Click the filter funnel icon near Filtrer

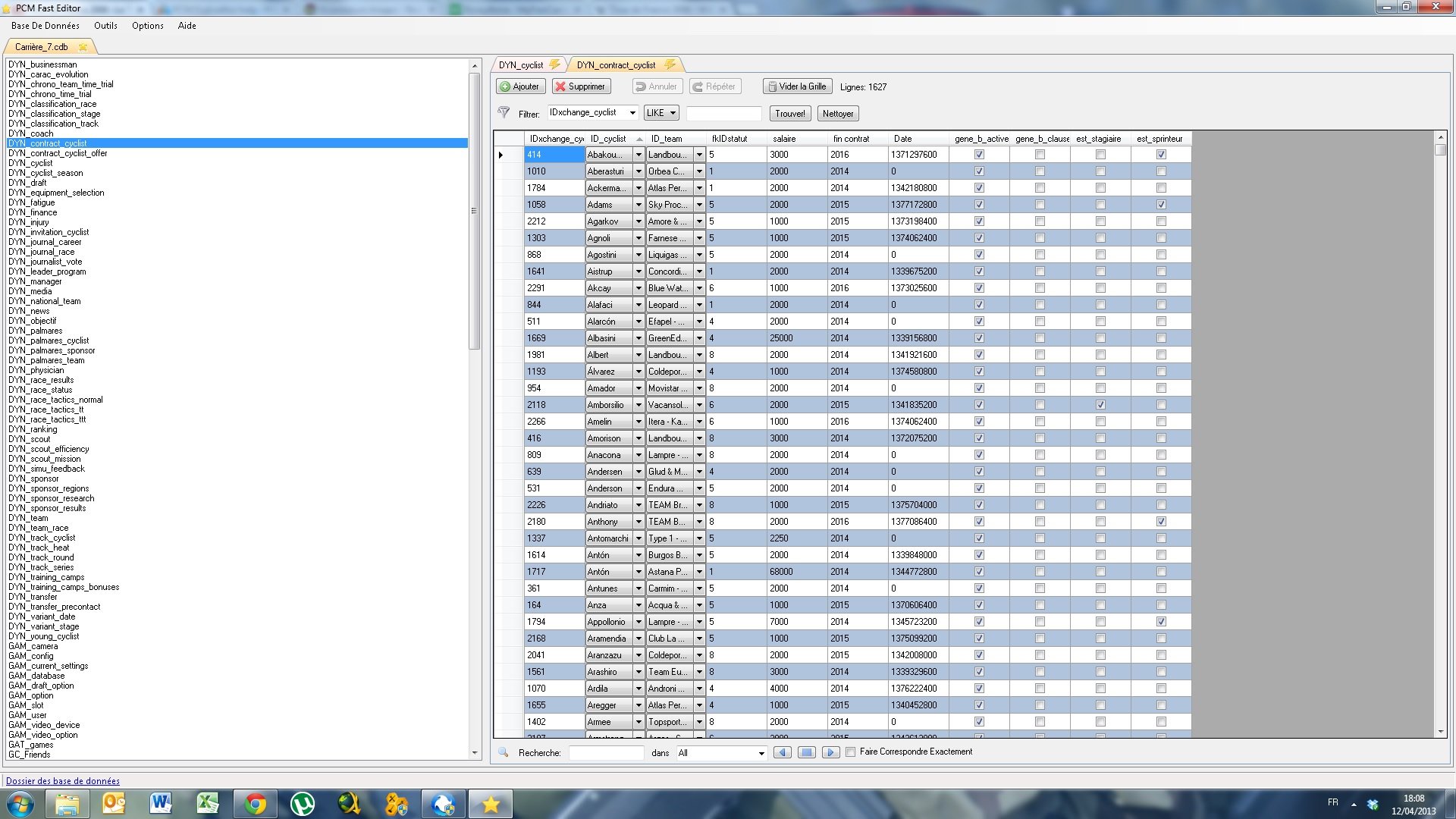click(x=504, y=113)
